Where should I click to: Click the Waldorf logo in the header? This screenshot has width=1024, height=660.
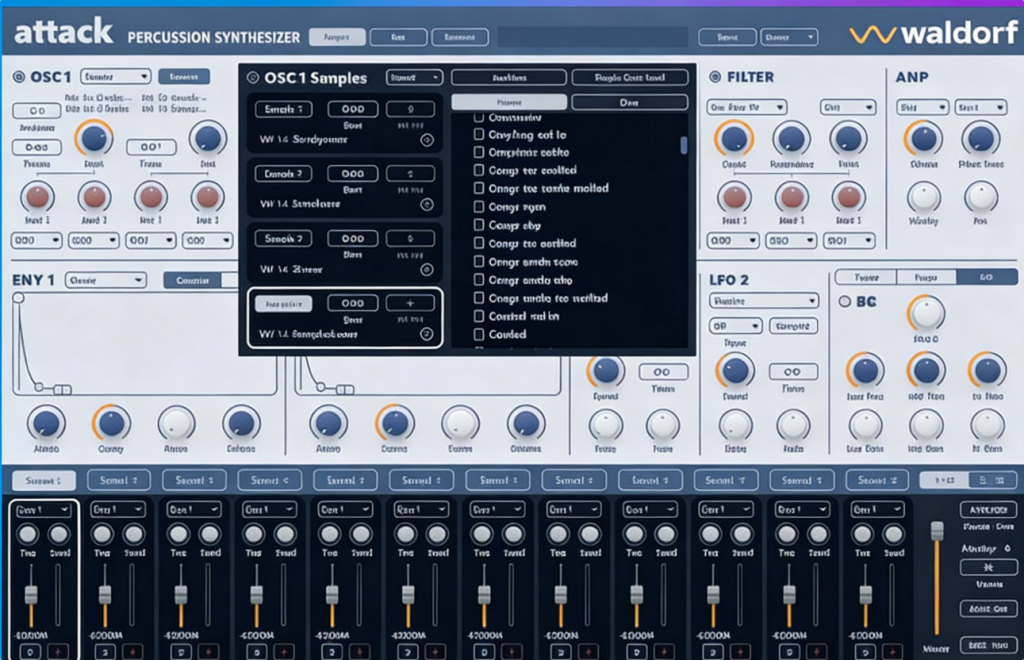tap(933, 33)
